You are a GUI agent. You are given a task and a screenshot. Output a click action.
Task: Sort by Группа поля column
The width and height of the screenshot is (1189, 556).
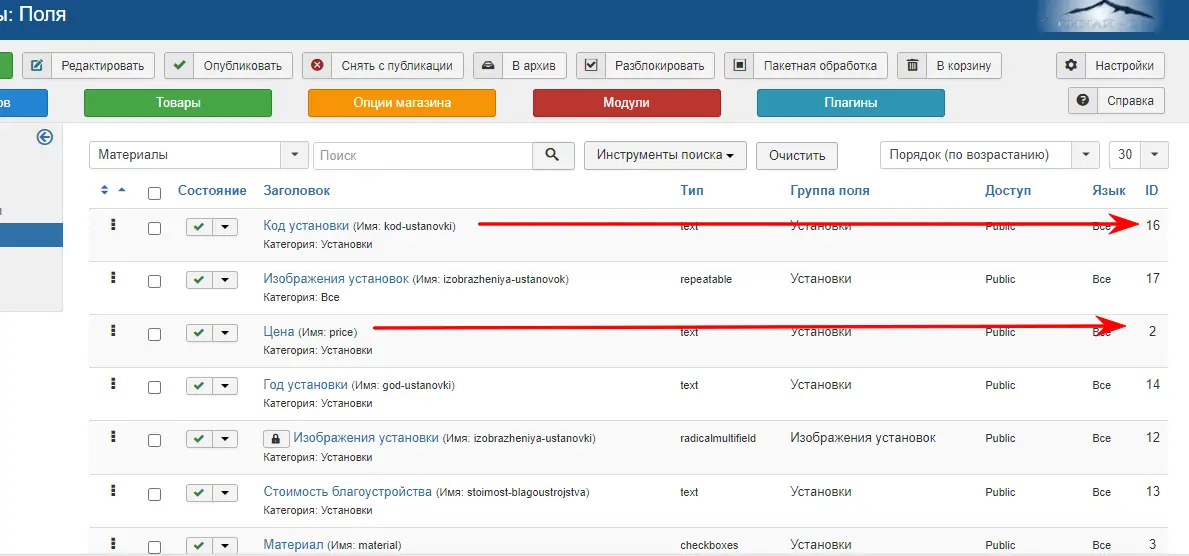pos(830,190)
